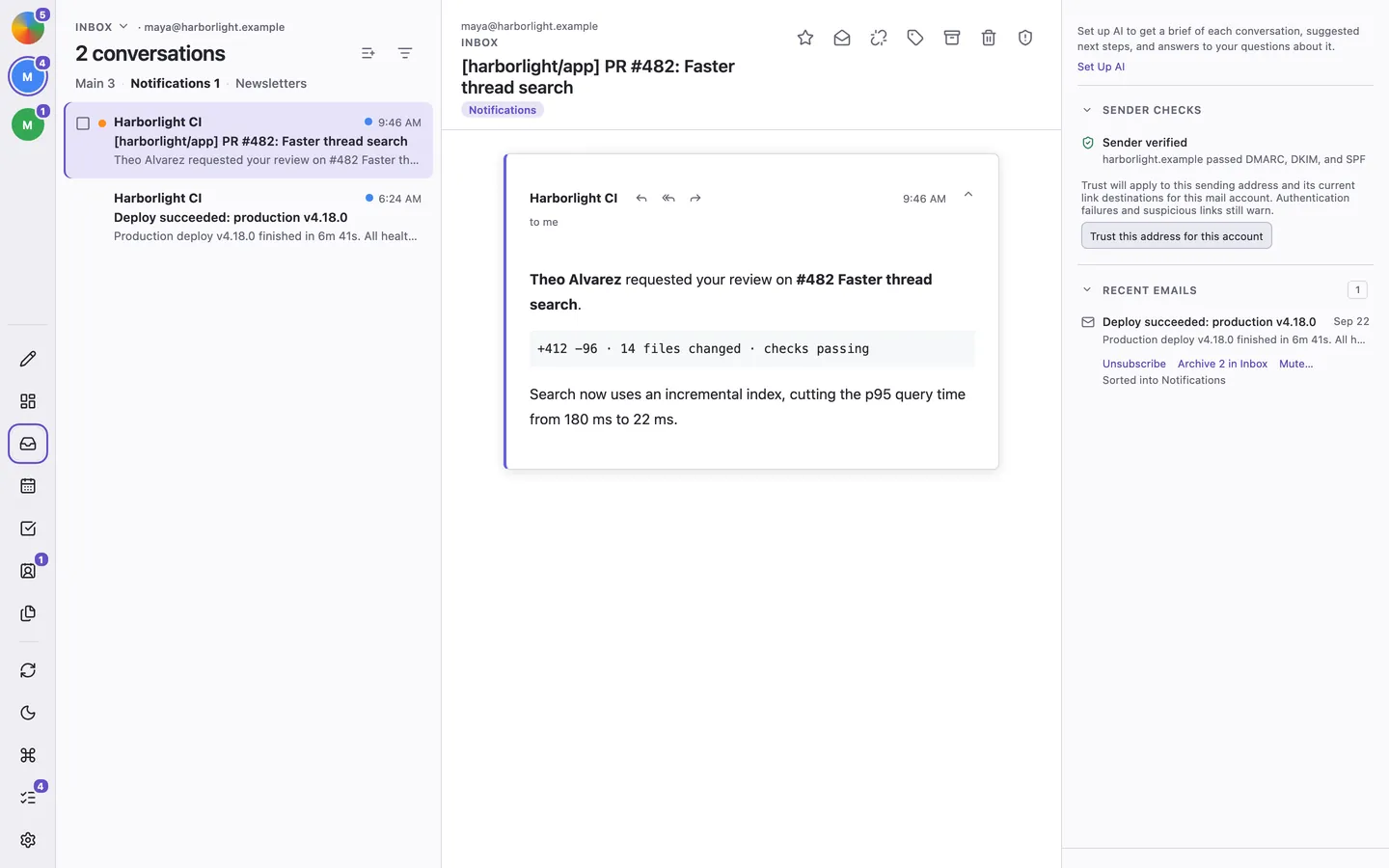Delete the open email with the trash icon
Screen dimensions: 1389x868
point(989,38)
